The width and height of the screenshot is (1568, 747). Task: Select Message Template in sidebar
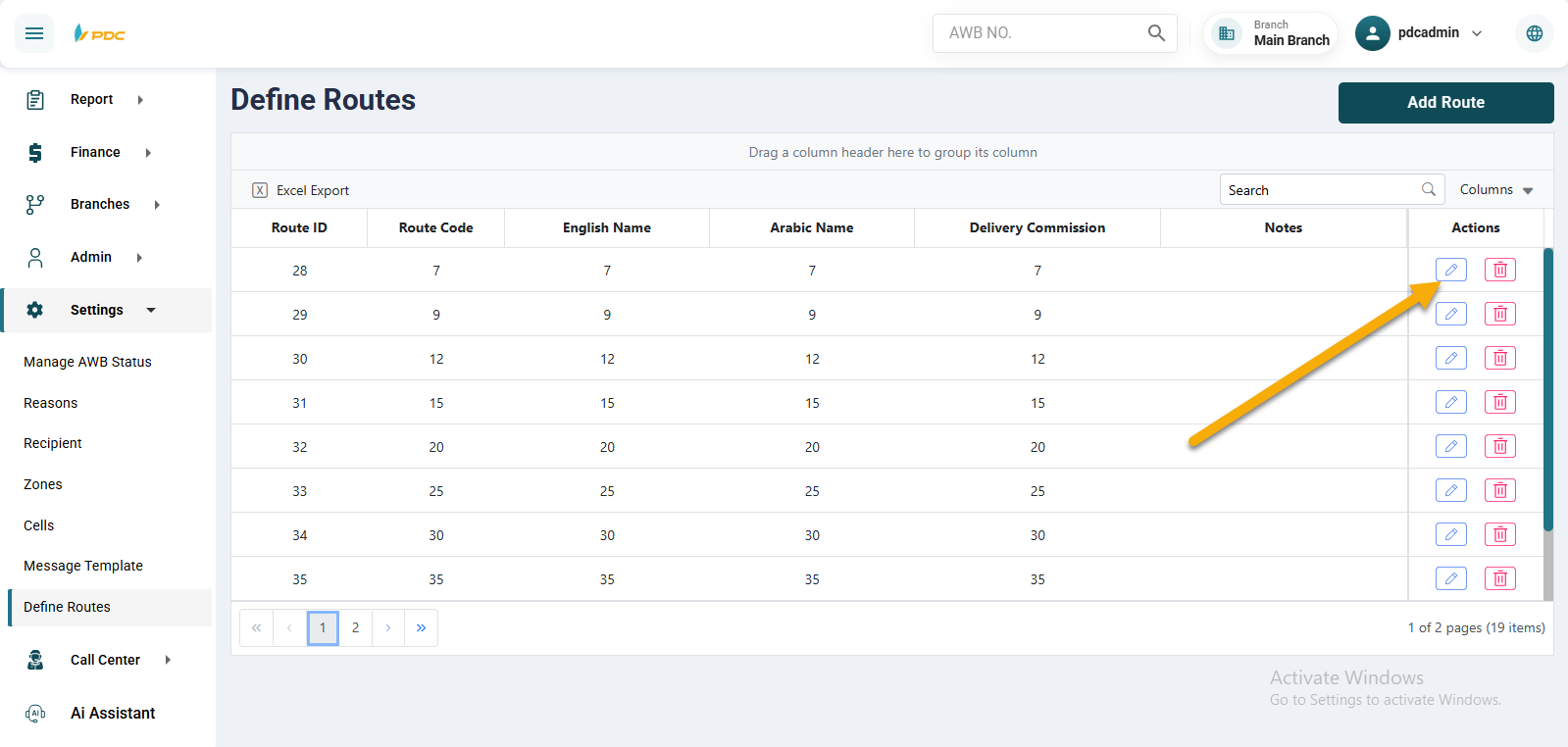tap(83, 566)
